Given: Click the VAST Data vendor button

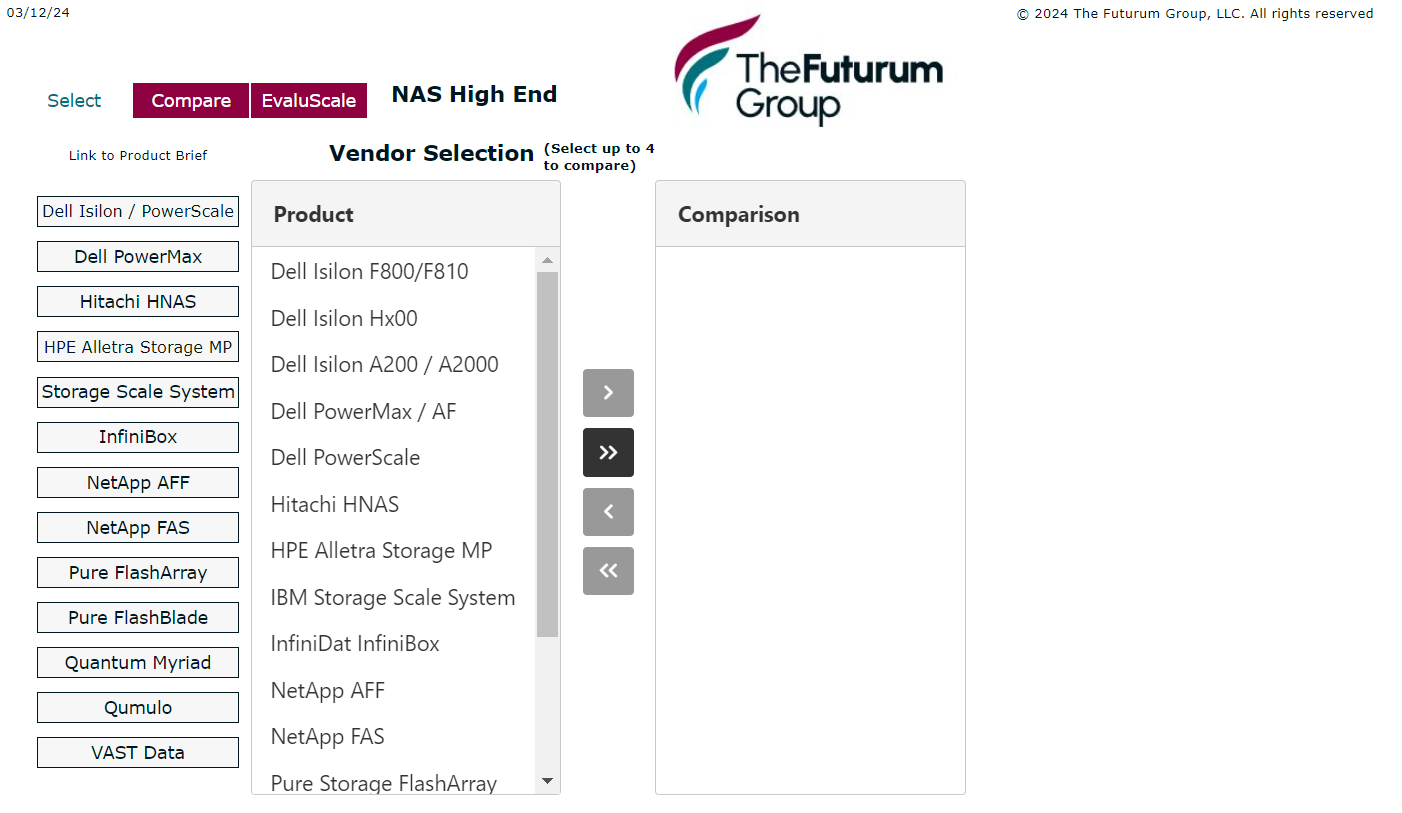Looking at the screenshot, I should 137,752.
